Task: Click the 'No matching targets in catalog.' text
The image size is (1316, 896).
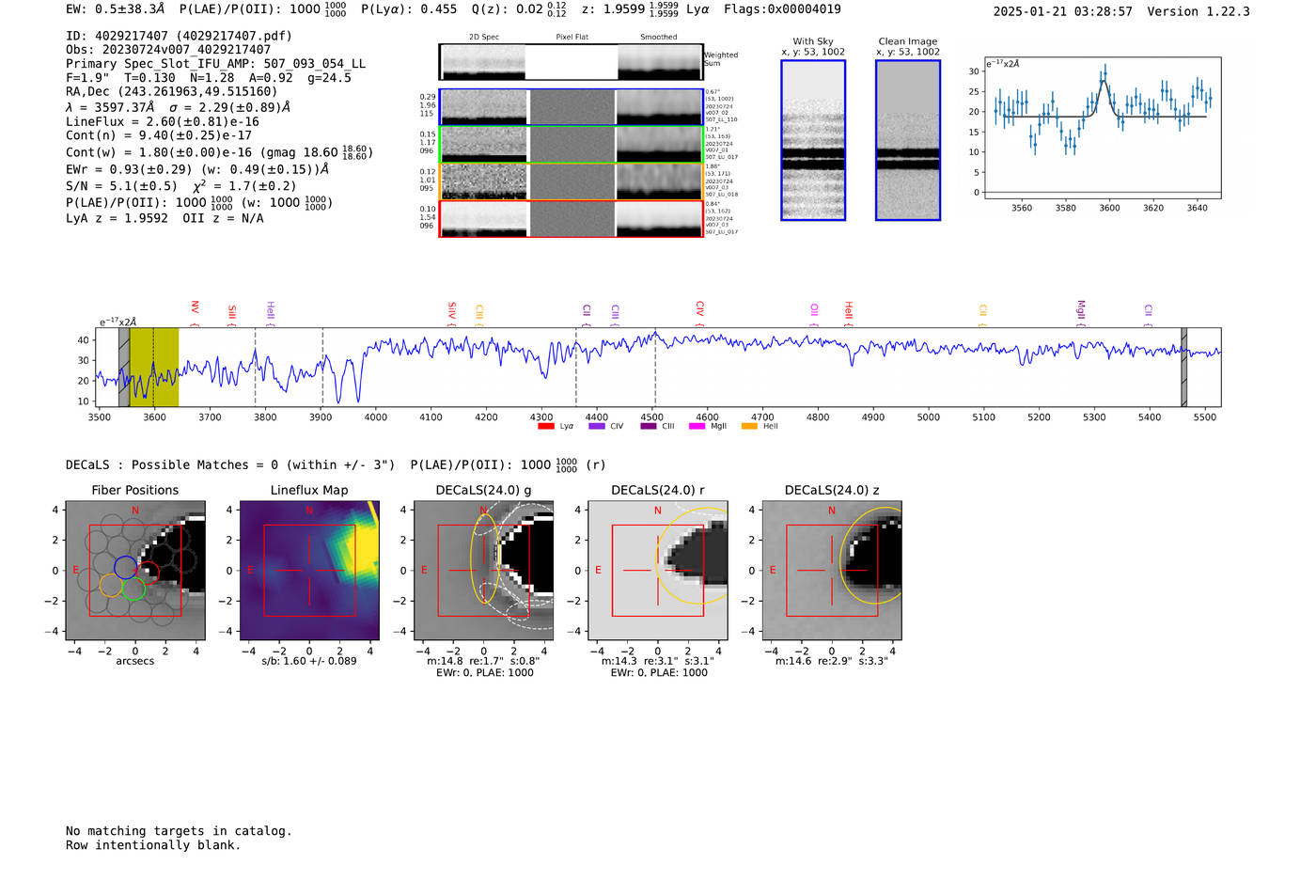Action: pyautogui.click(x=179, y=831)
